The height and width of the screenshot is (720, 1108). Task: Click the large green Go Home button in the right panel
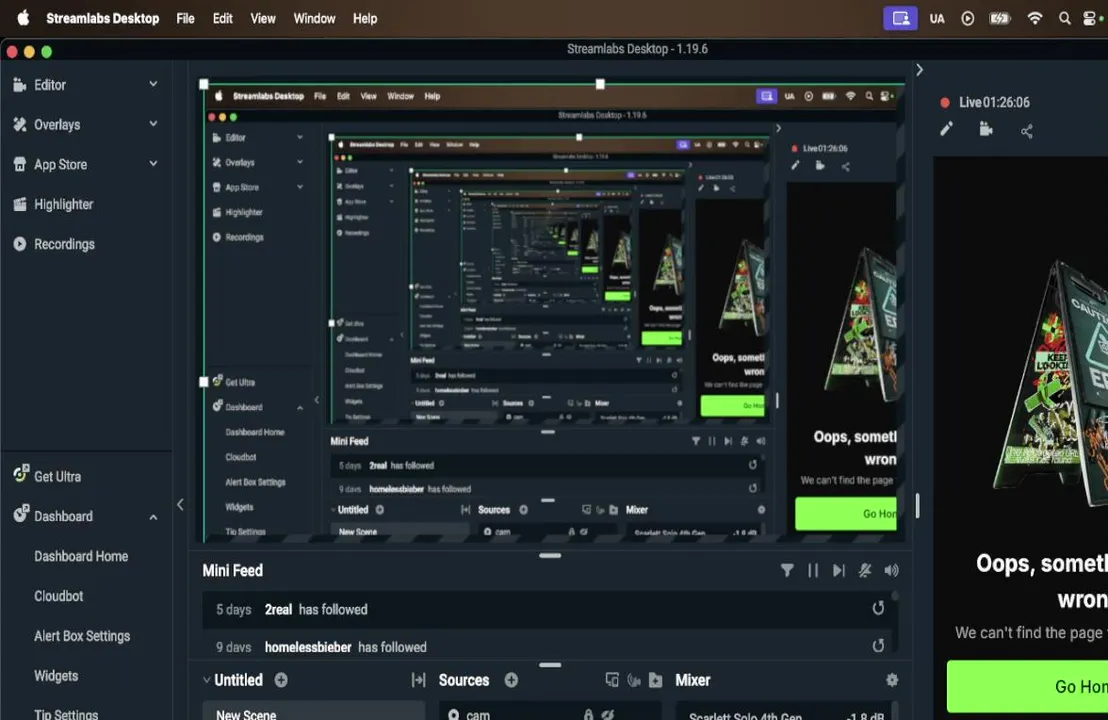pos(1027,686)
